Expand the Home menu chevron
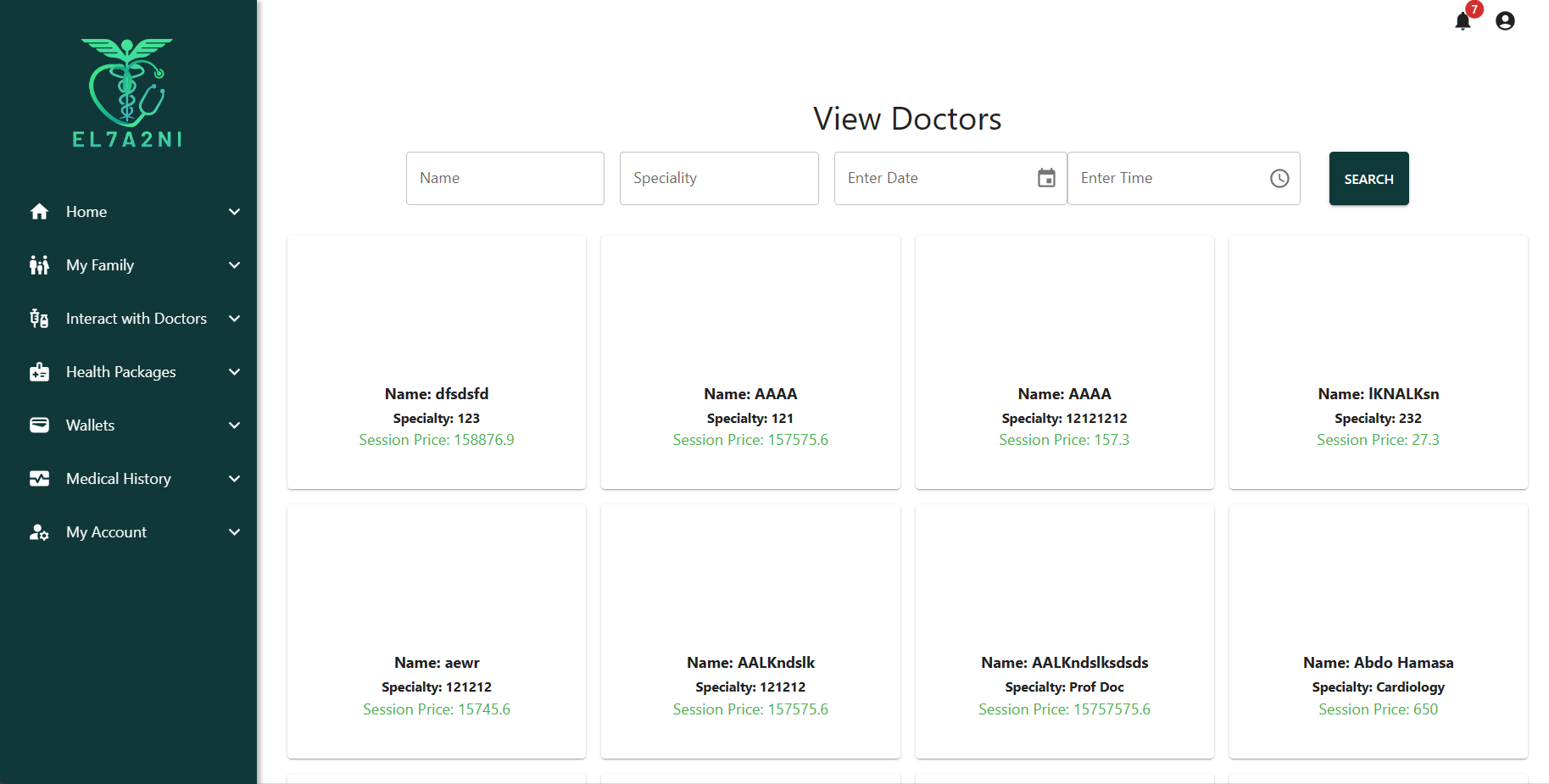The height and width of the screenshot is (784, 1549). pyautogui.click(x=235, y=212)
